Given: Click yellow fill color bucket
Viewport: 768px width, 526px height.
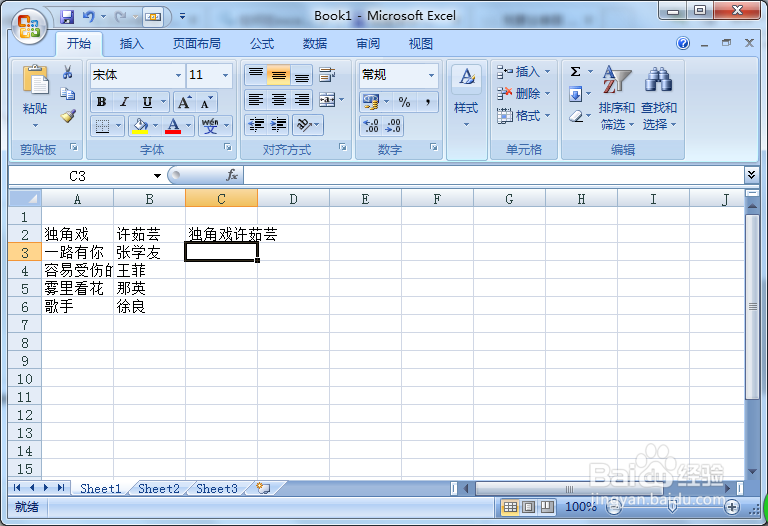Looking at the screenshot, I should click(140, 126).
